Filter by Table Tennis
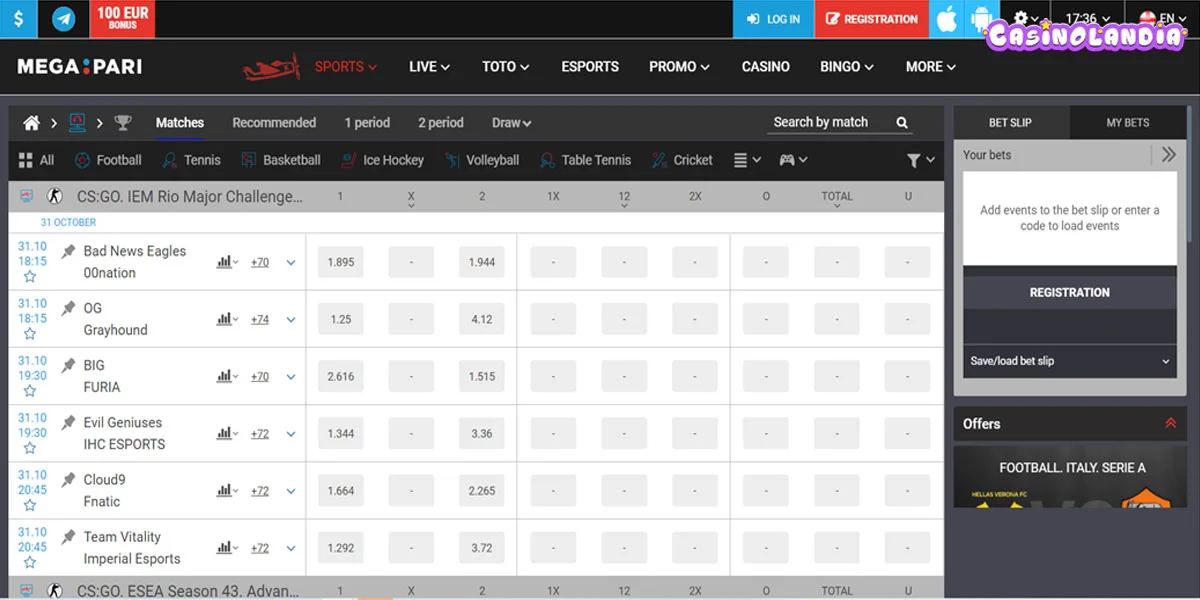 coord(585,160)
